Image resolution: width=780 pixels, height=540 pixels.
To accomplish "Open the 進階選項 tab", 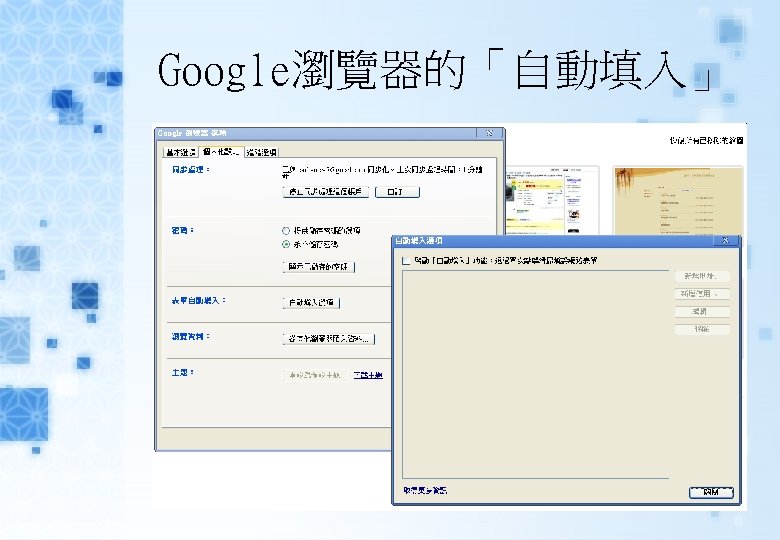I will click(262, 152).
